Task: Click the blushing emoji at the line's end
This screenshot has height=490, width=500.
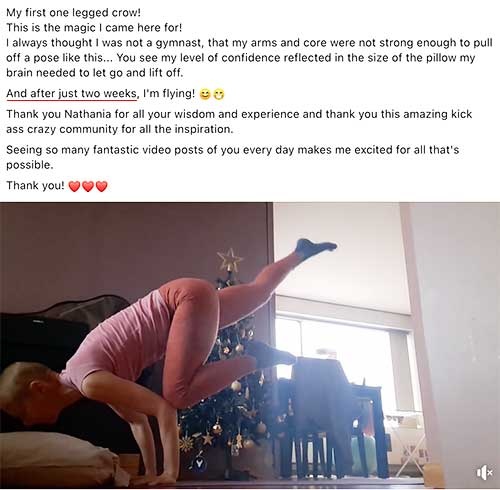Action: point(219,95)
